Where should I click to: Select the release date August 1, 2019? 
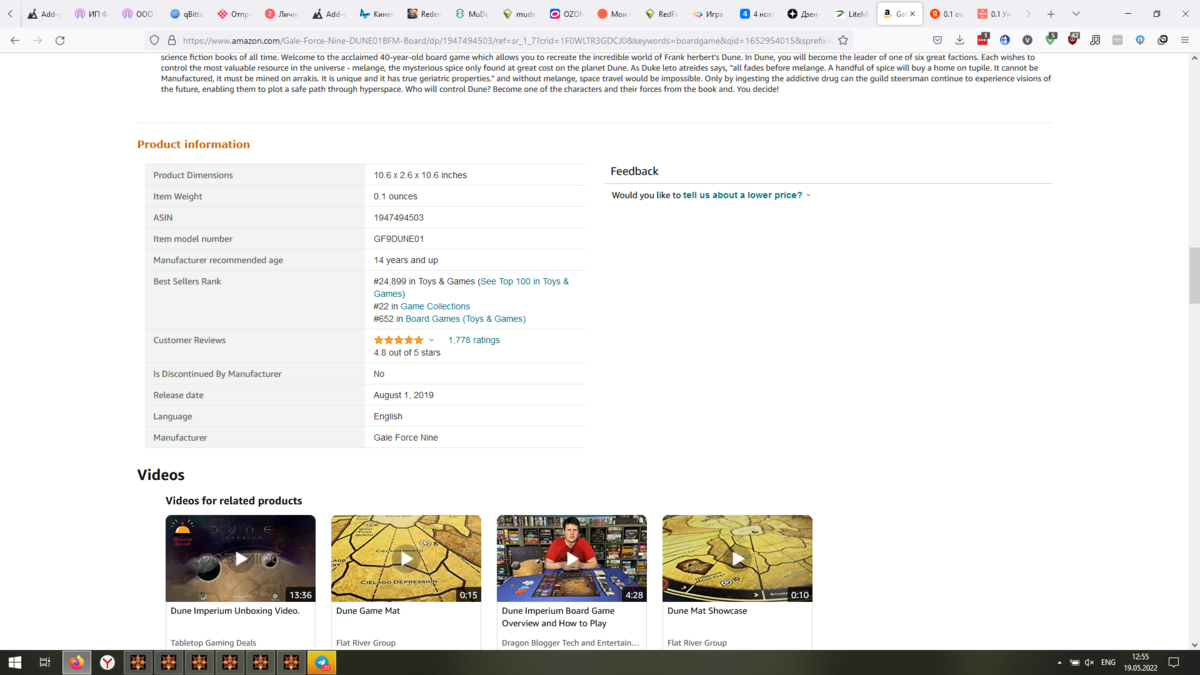point(404,395)
